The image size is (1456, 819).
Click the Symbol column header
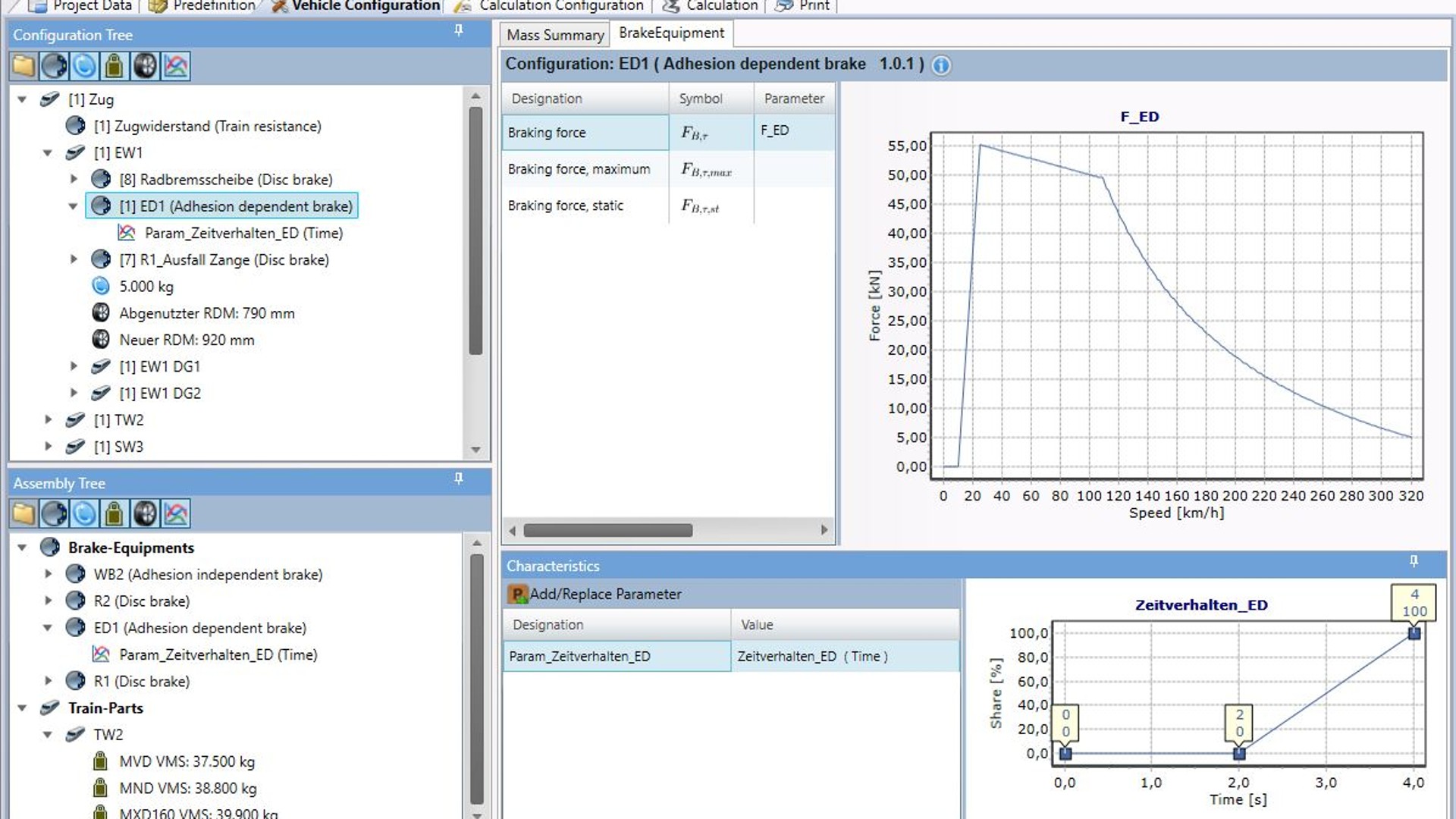[711, 99]
